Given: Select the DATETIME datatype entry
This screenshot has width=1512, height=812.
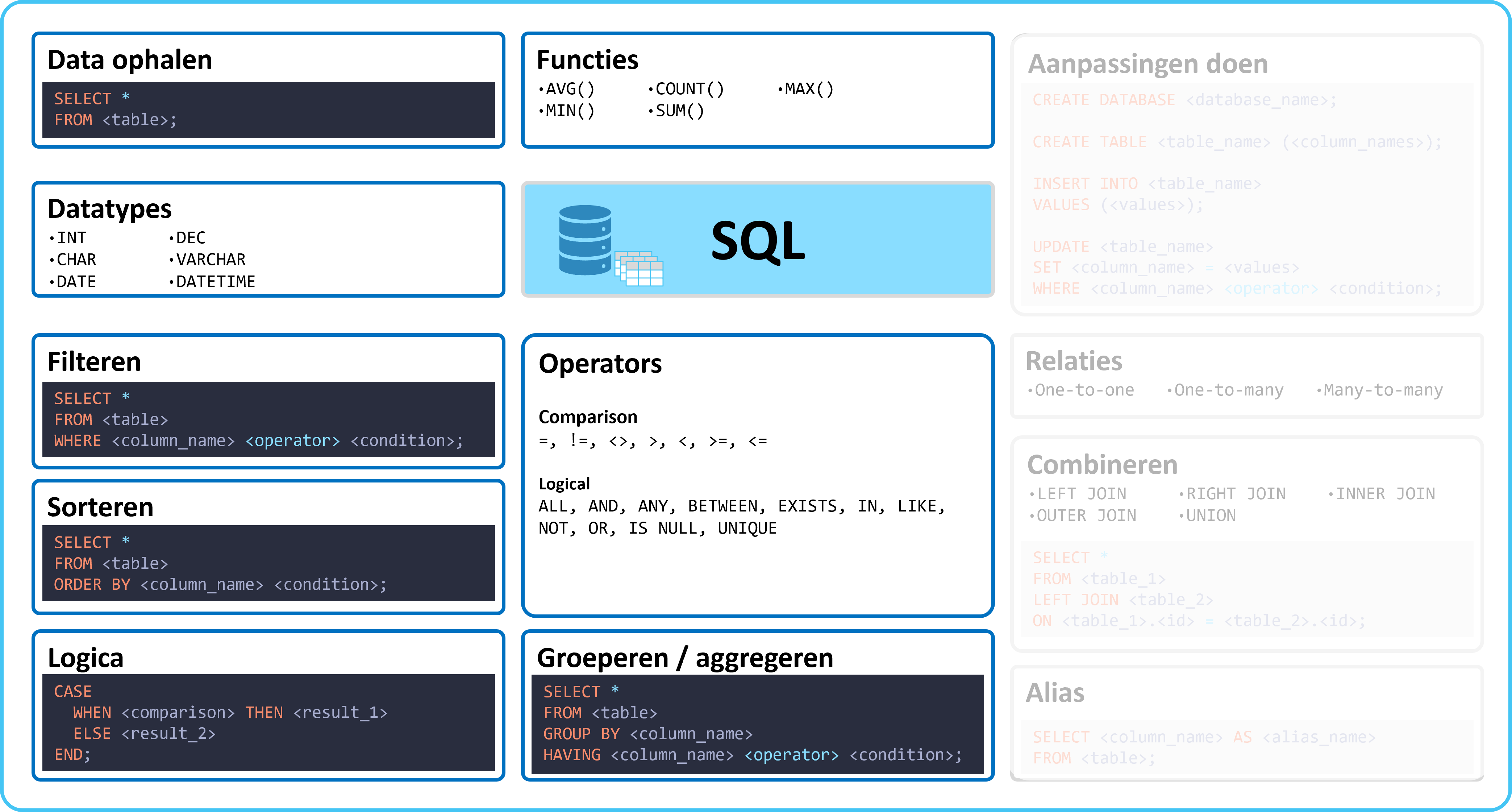Looking at the screenshot, I should (x=212, y=282).
